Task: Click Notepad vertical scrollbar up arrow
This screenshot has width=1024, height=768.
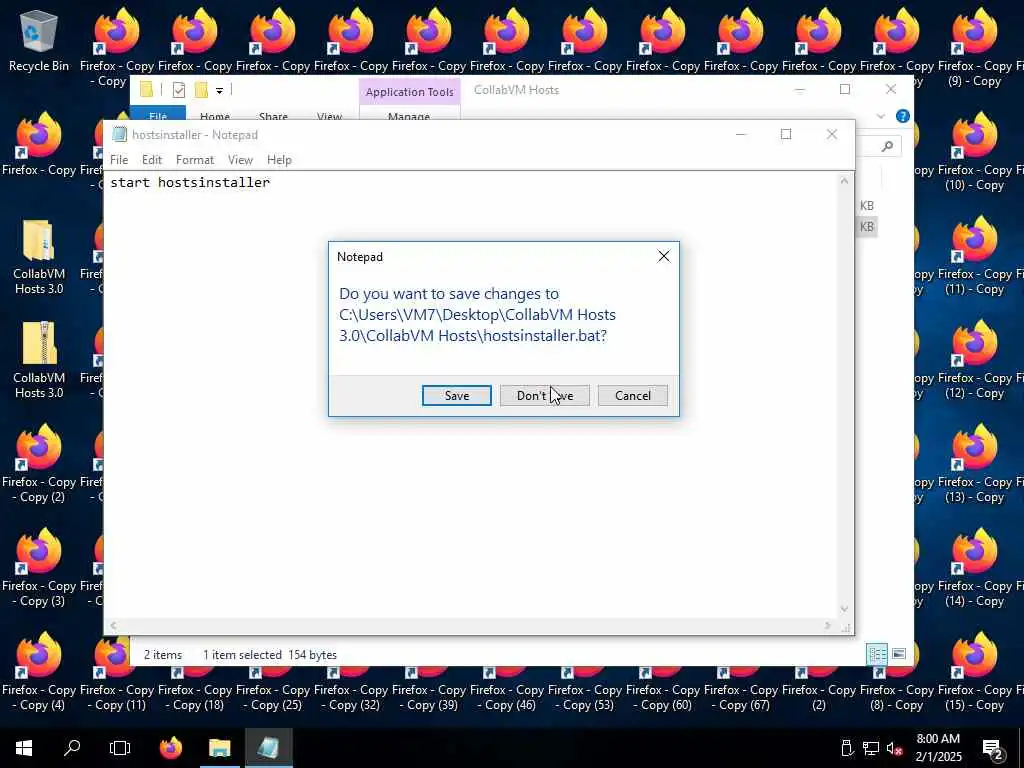Action: tap(844, 181)
